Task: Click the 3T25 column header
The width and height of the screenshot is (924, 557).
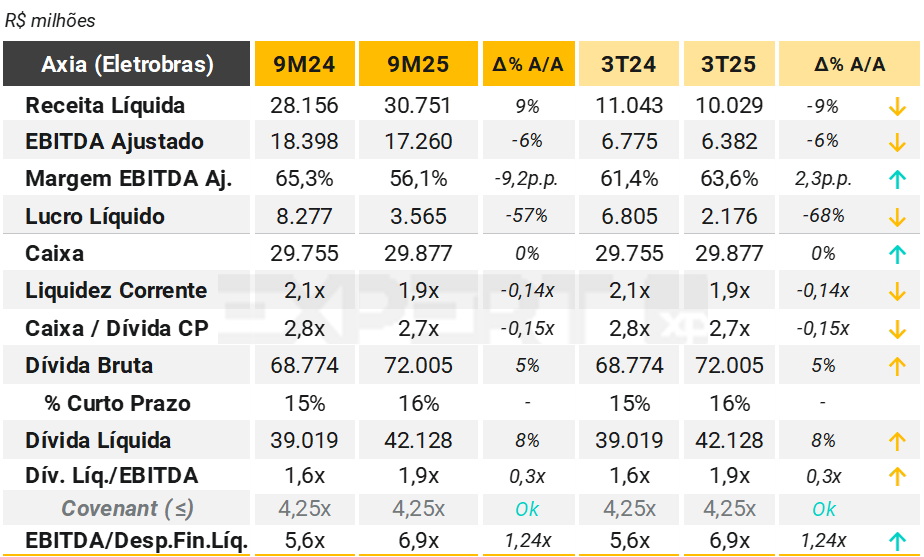Action: [x=728, y=65]
